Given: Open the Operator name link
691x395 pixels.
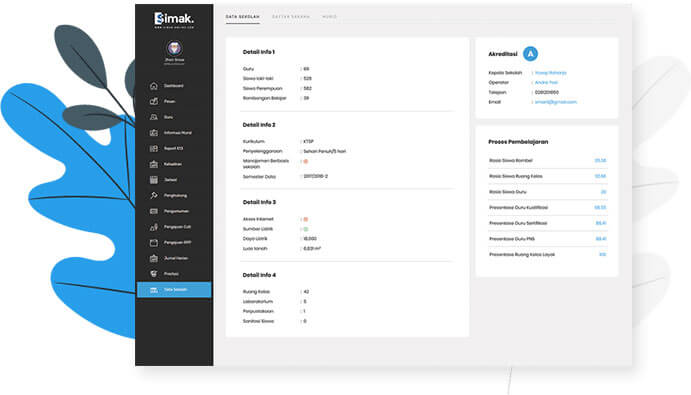Looking at the screenshot, I should coord(546,82).
